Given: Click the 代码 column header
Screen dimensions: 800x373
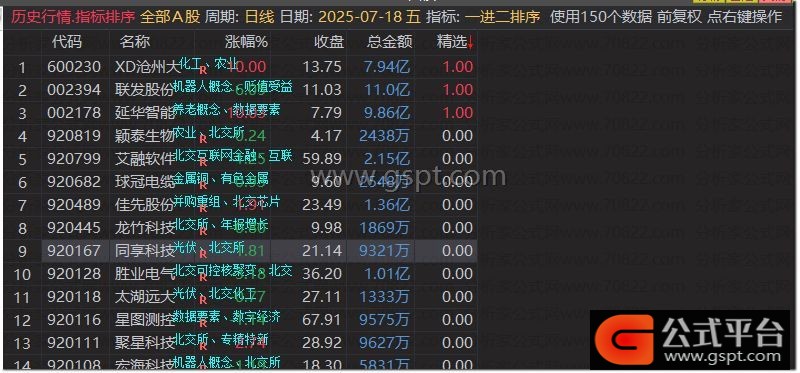Looking at the screenshot, I should pyautogui.click(x=66, y=42).
